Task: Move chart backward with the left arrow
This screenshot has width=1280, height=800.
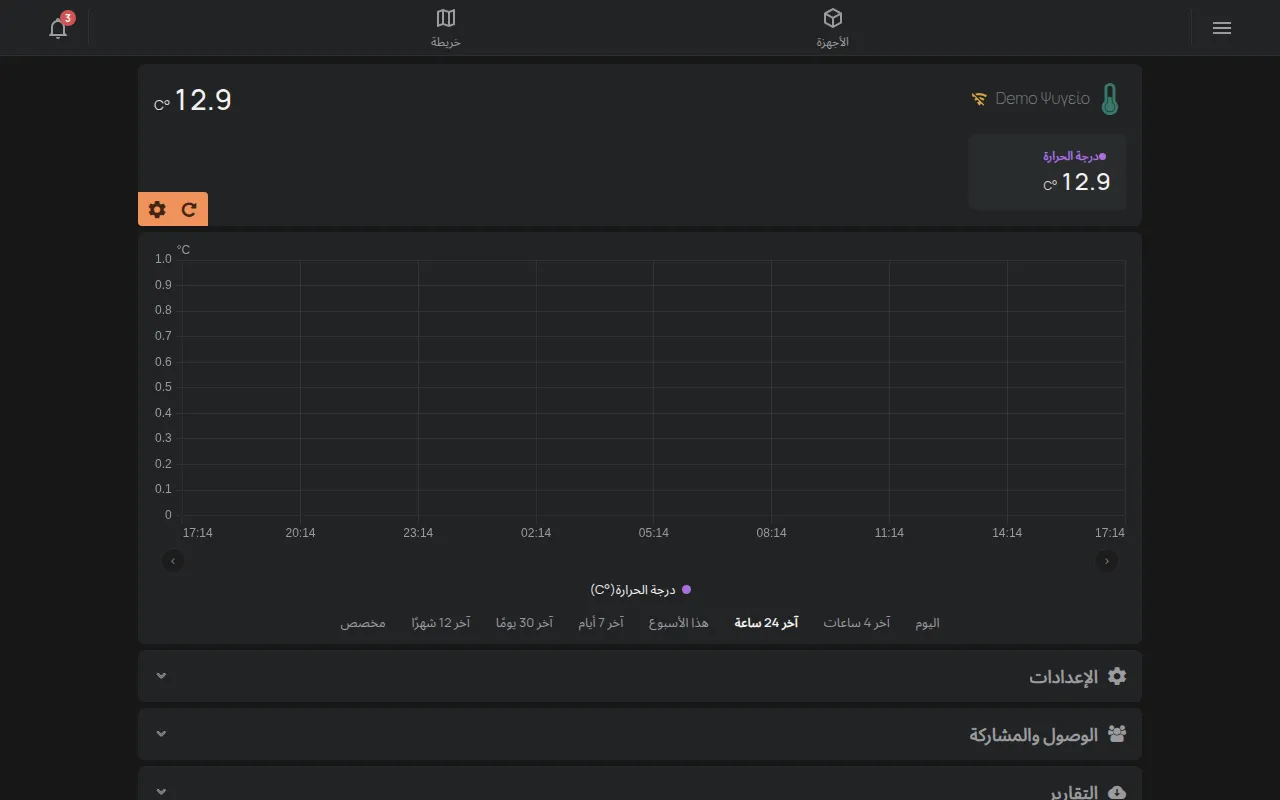Action: pyautogui.click(x=173, y=561)
